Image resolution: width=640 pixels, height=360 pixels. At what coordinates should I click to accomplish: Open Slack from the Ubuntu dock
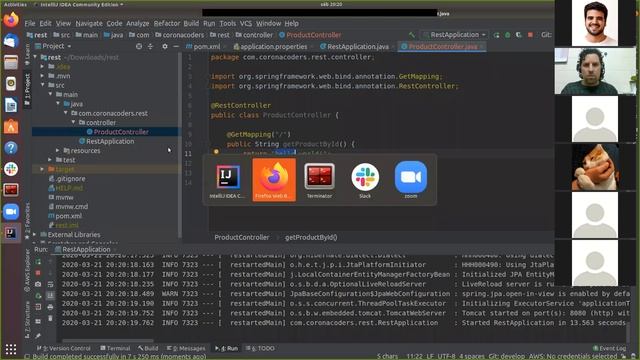click(x=11, y=169)
